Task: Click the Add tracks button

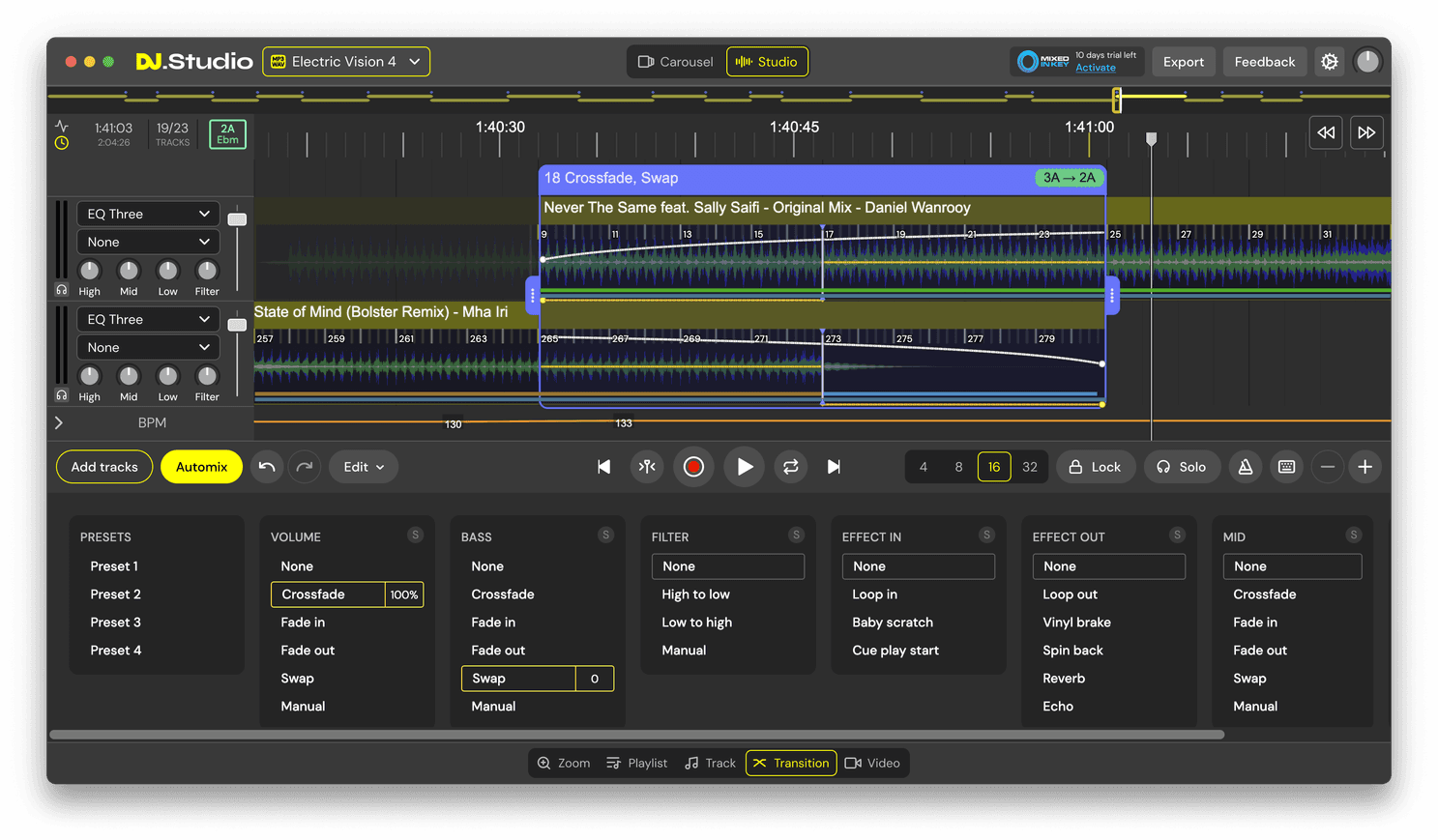Action: [104, 467]
